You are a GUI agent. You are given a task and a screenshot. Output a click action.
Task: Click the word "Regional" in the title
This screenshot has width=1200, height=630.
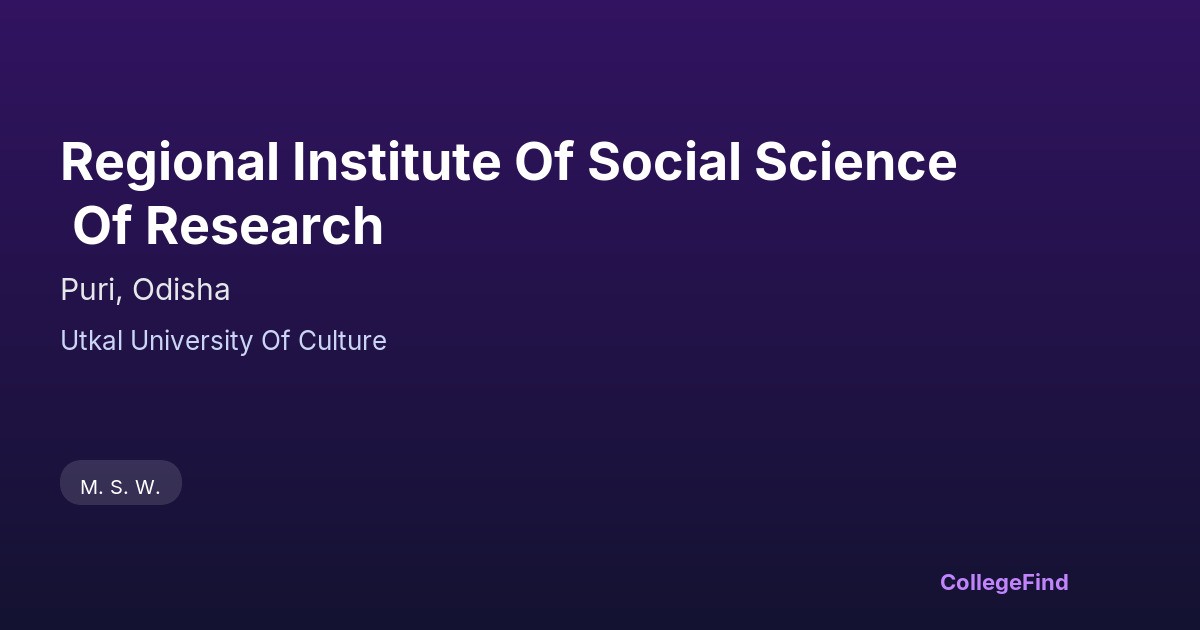tap(170, 162)
